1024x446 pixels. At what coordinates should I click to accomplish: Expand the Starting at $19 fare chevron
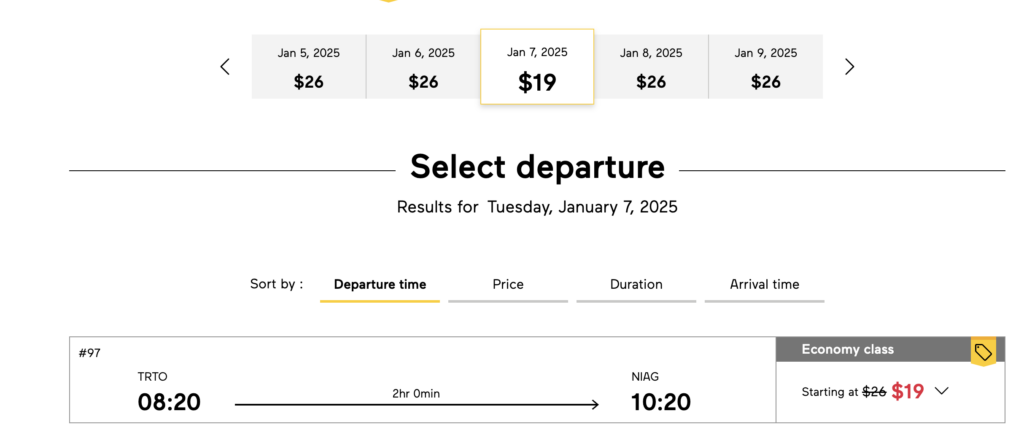(941, 391)
